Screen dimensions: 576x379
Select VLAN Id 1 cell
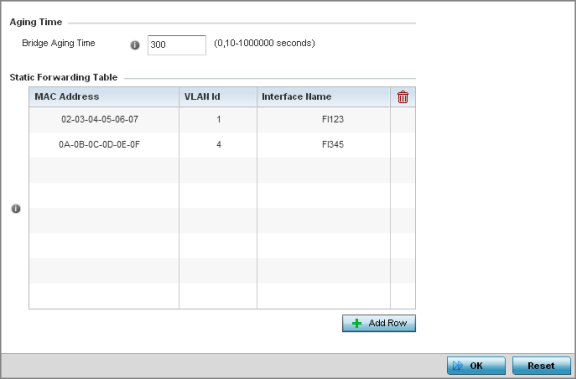[218, 120]
